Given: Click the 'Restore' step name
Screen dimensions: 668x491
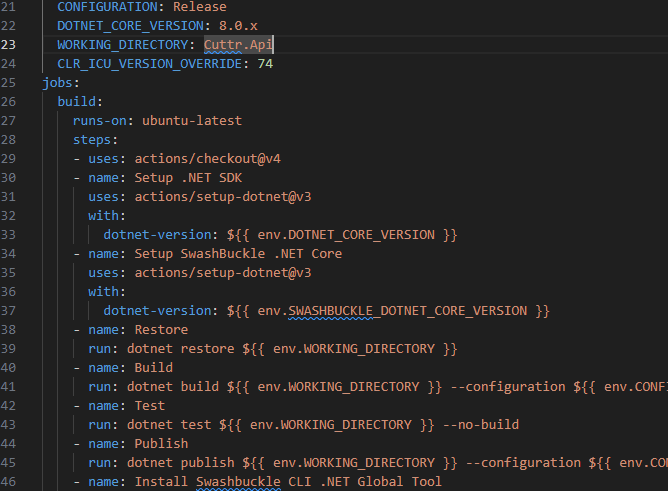Looking at the screenshot, I should (161, 330).
